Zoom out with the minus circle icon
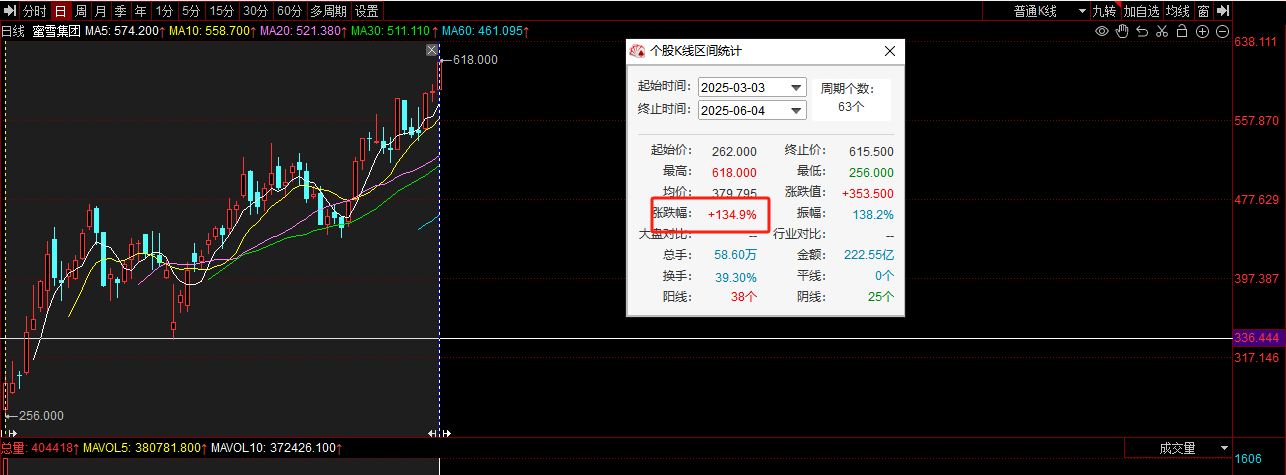 (1221, 32)
